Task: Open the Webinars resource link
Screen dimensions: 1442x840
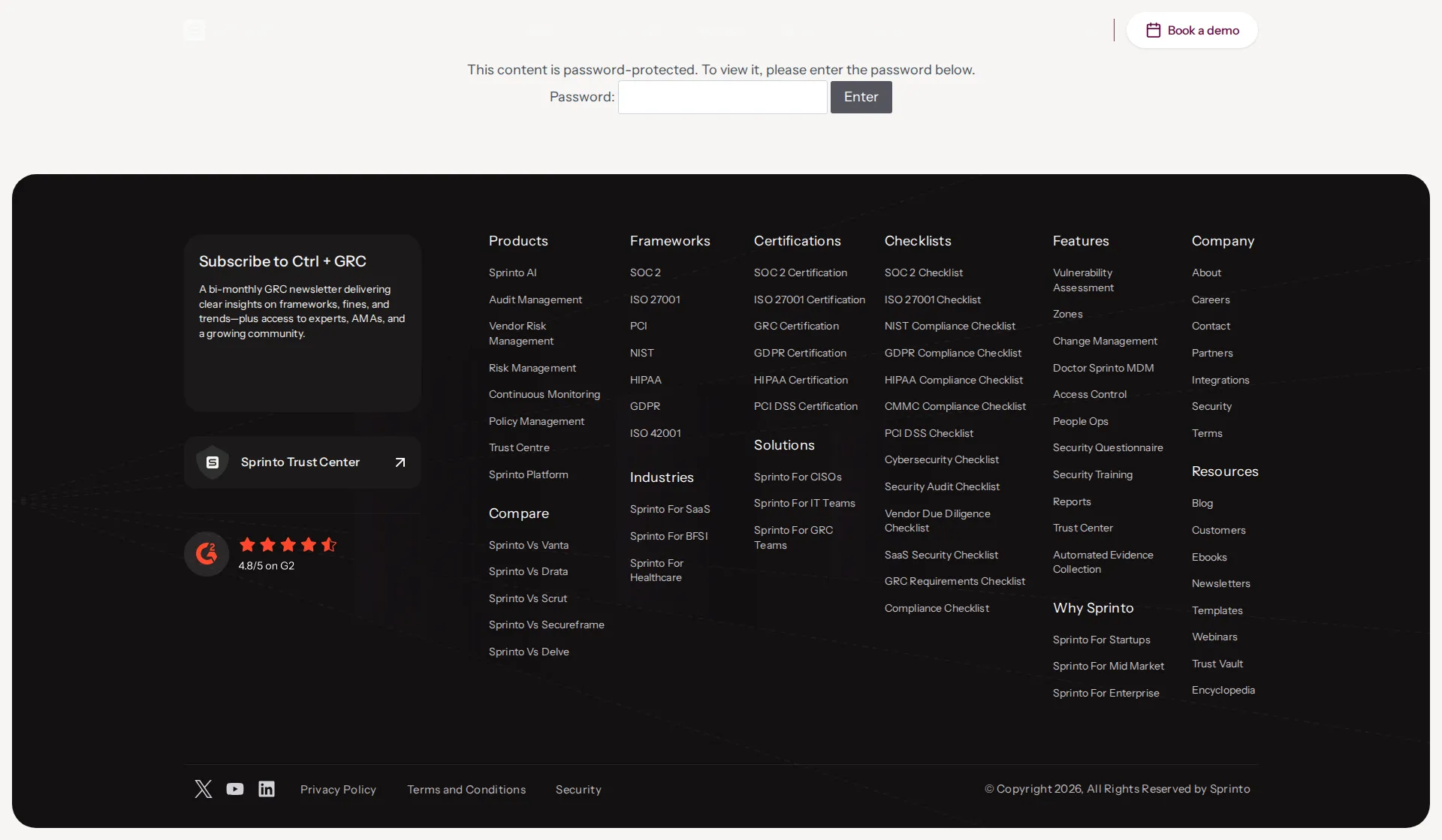Action: pyautogui.click(x=1214, y=637)
